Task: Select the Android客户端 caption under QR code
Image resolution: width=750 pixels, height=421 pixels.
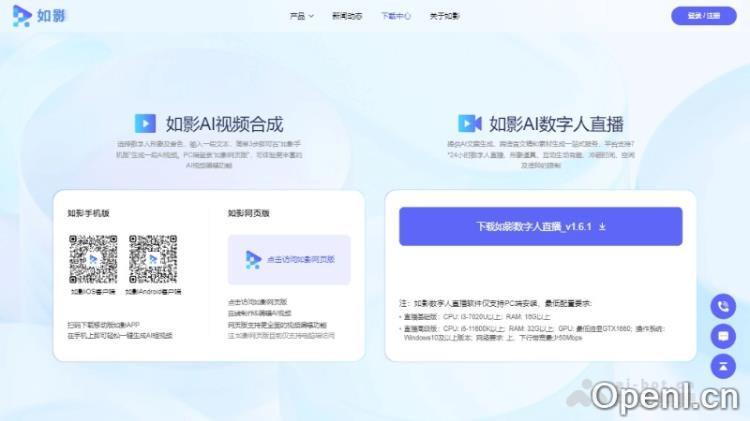Action: point(153,291)
